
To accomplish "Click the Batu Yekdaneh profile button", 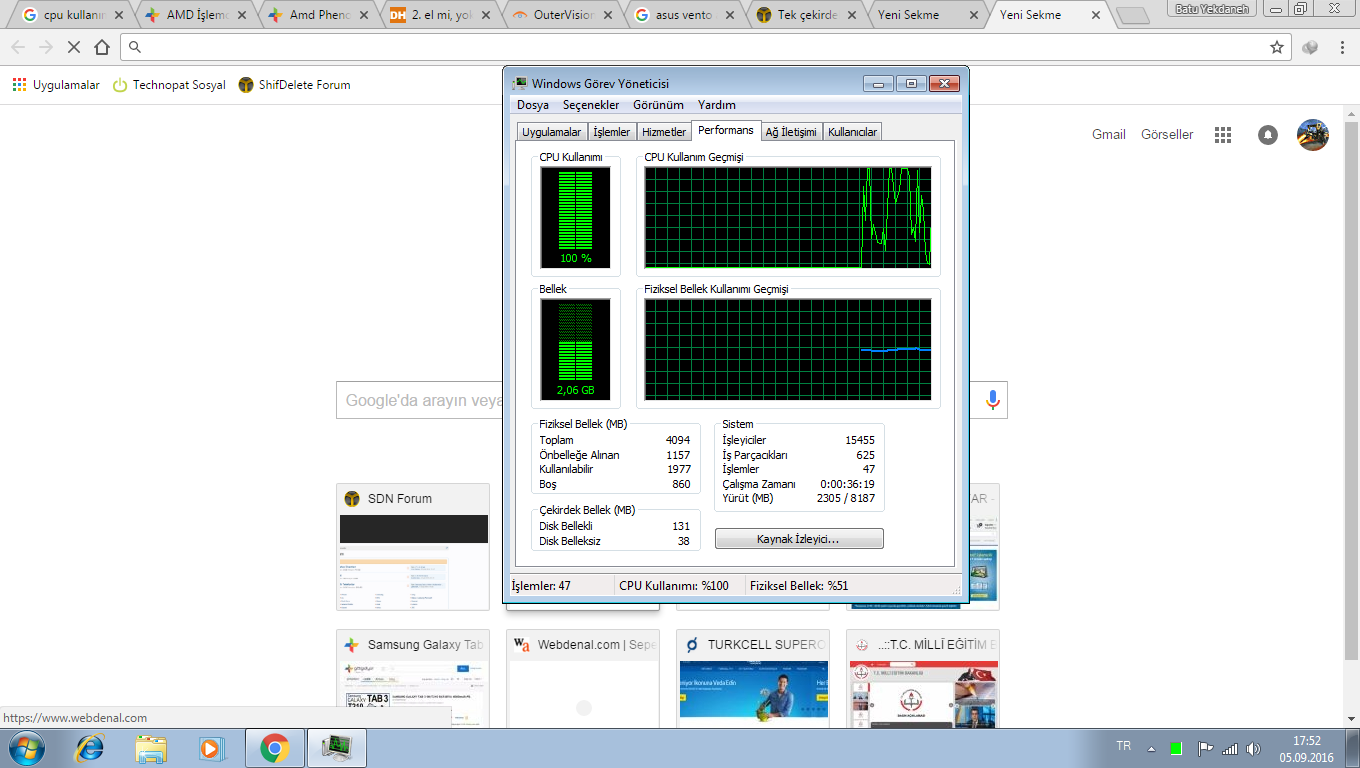I will (1214, 8).
